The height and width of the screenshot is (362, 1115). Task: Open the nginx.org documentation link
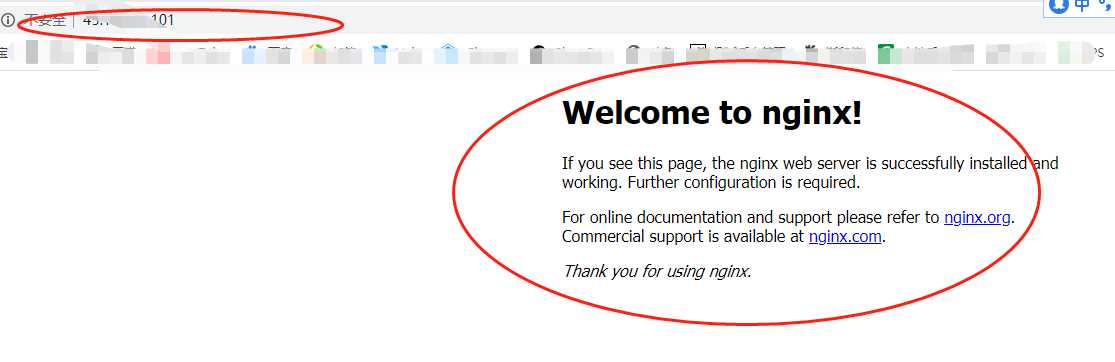coord(977,218)
